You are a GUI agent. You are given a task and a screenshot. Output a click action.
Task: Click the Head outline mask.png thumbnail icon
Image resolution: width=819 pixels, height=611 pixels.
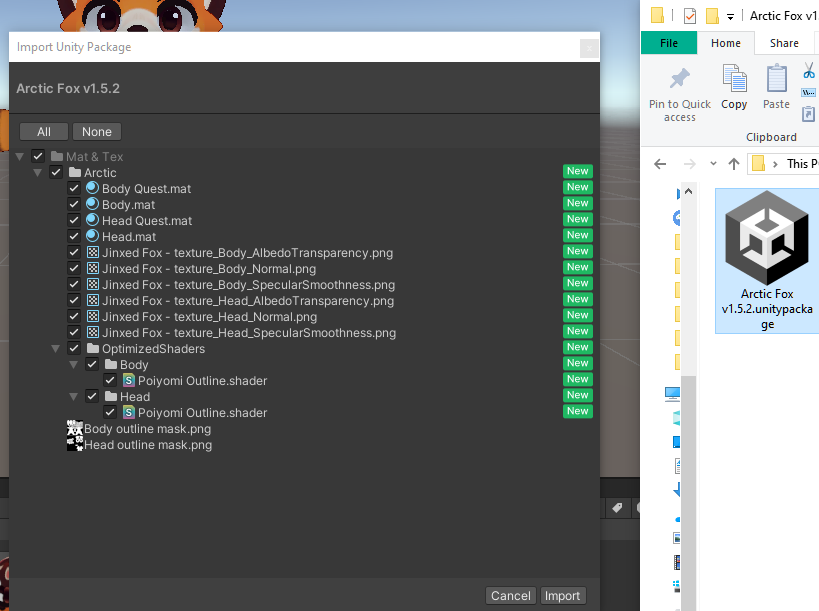pyautogui.click(x=74, y=445)
